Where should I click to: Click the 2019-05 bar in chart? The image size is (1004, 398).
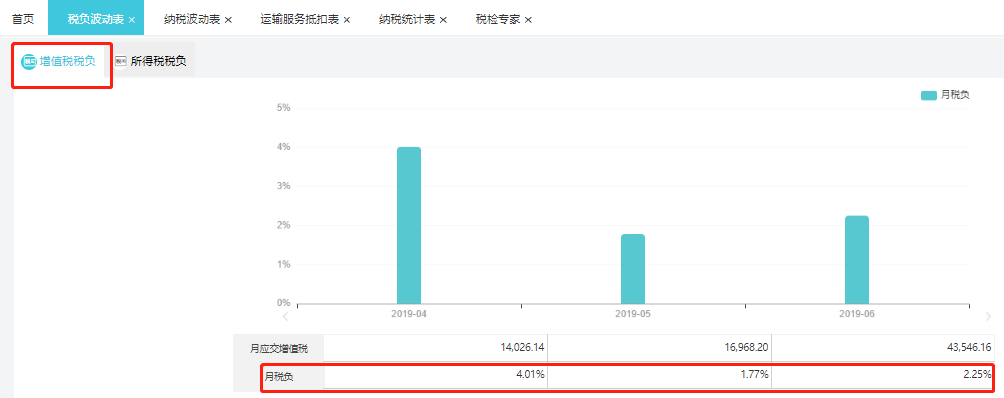point(633,269)
